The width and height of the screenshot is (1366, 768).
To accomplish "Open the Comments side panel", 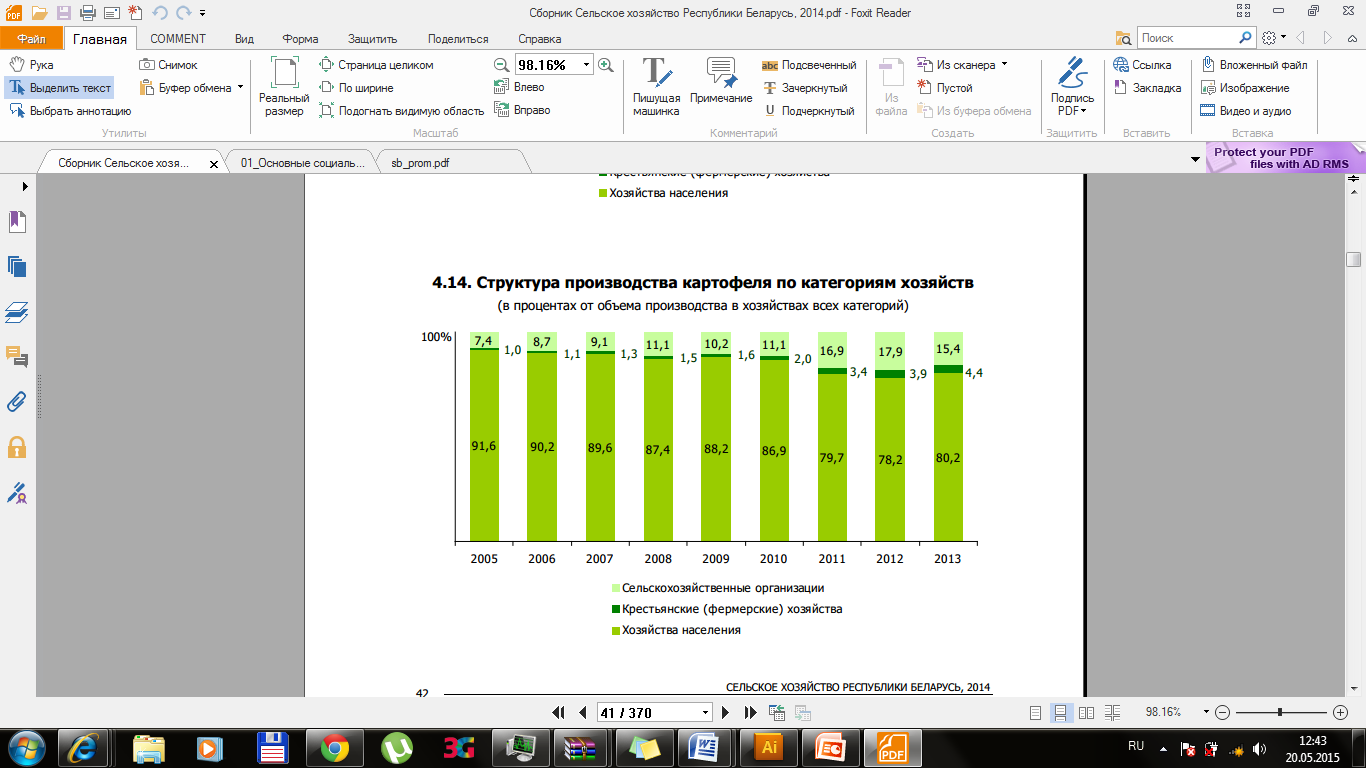I will [x=17, y=357].
